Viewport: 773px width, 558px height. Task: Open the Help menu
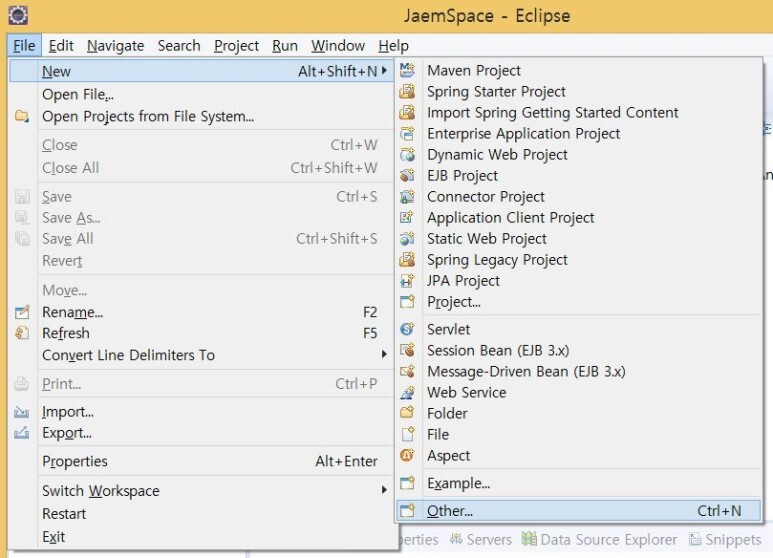[393, 46]
